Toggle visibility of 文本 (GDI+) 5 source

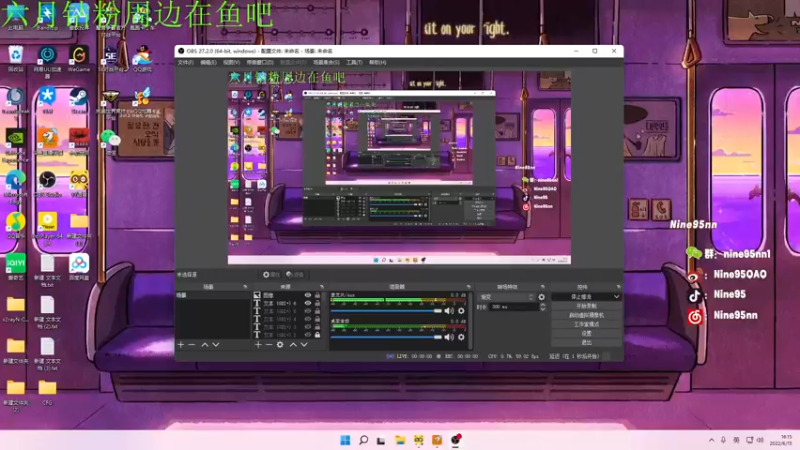308,311
